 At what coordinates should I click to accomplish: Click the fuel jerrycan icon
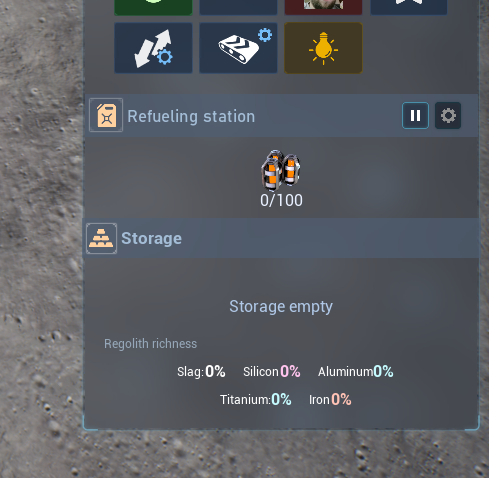point(106,115)
